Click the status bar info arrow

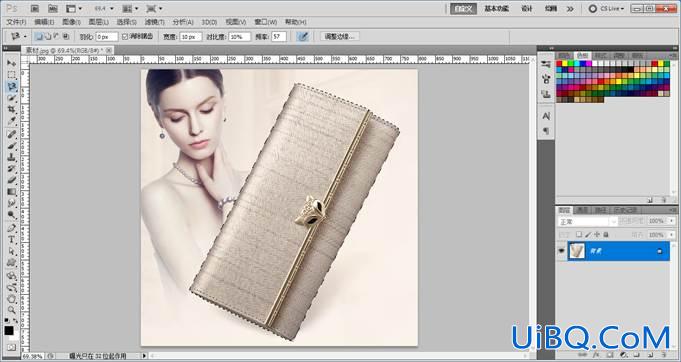(x=144, y=356)
